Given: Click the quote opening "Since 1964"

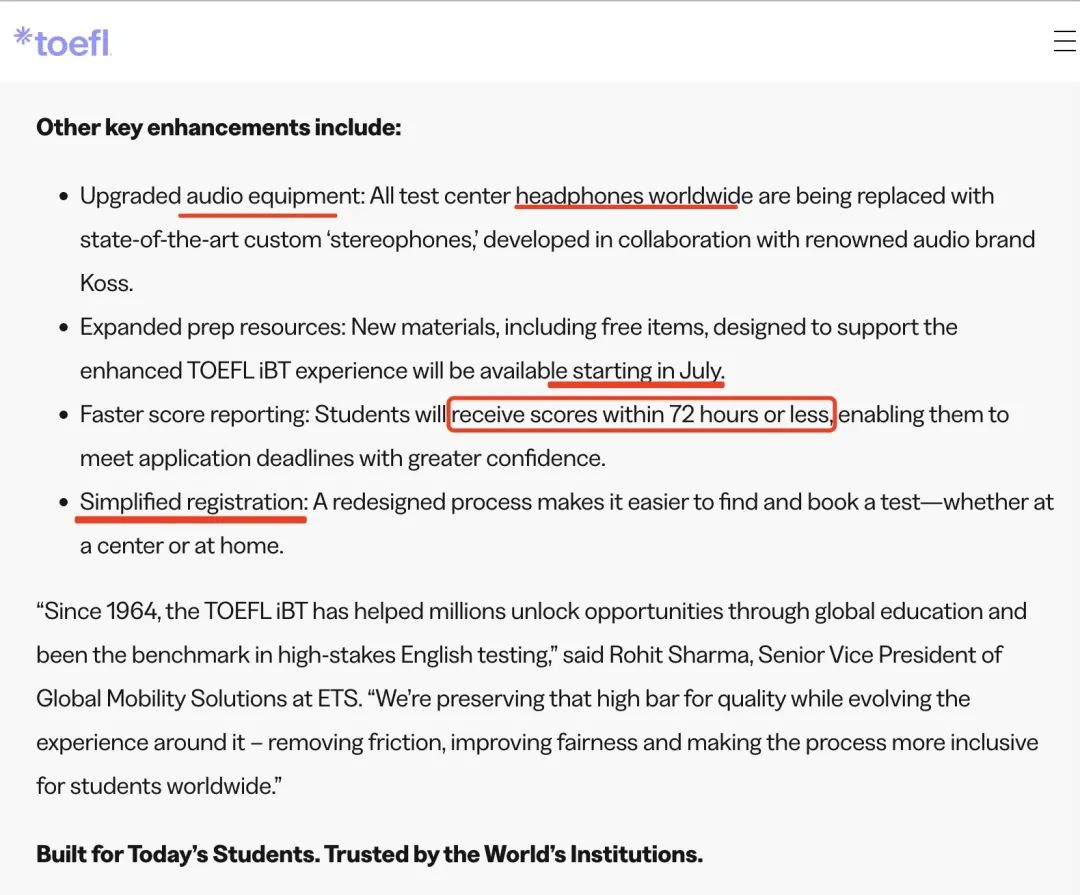Looking at the screenshot, I should 97,611.
